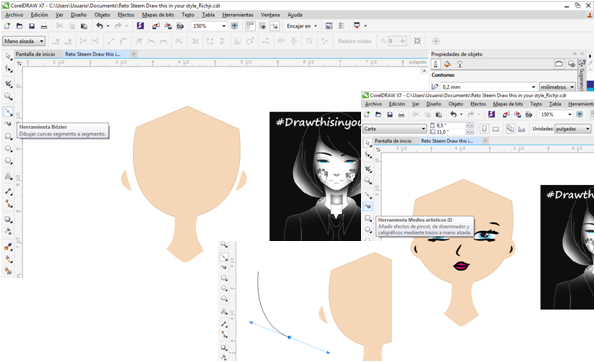Open 0,2 mm outline width dropdown

534,87
